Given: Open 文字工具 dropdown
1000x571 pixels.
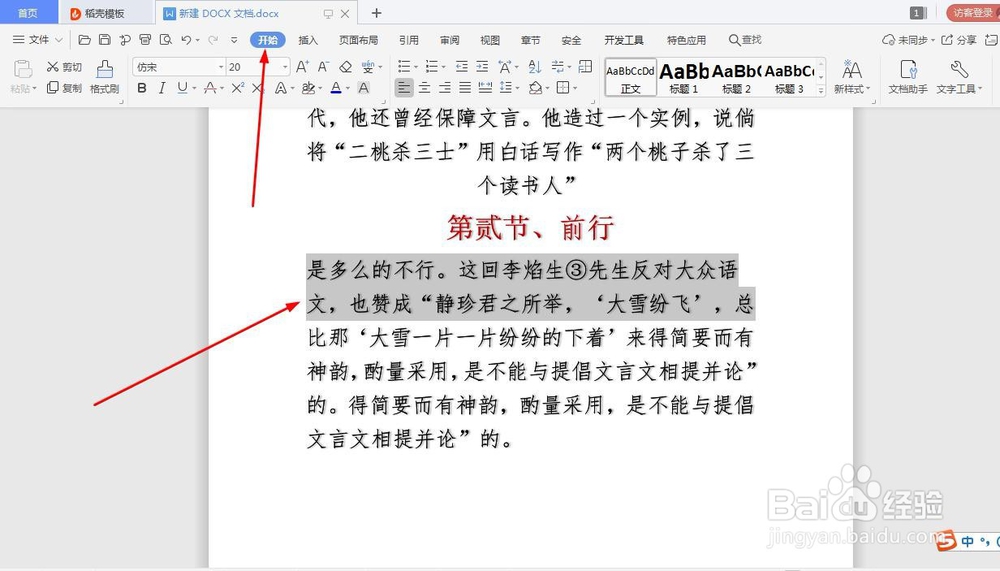Looking at the screenshot, I should [x=959, y=77].
